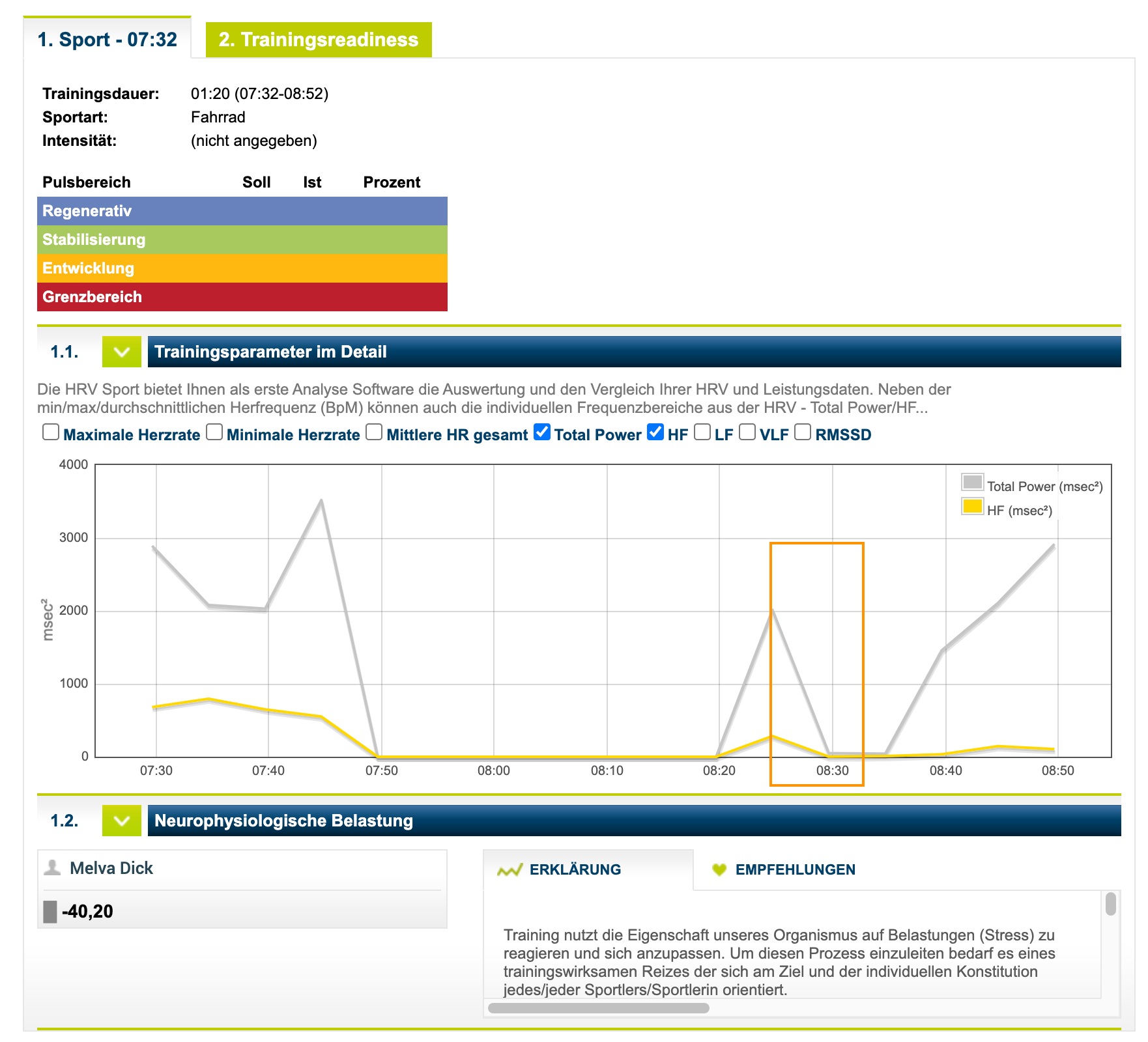Click the gray Total Power legend swatch
1148x1042 pixels.
[972, 483]
